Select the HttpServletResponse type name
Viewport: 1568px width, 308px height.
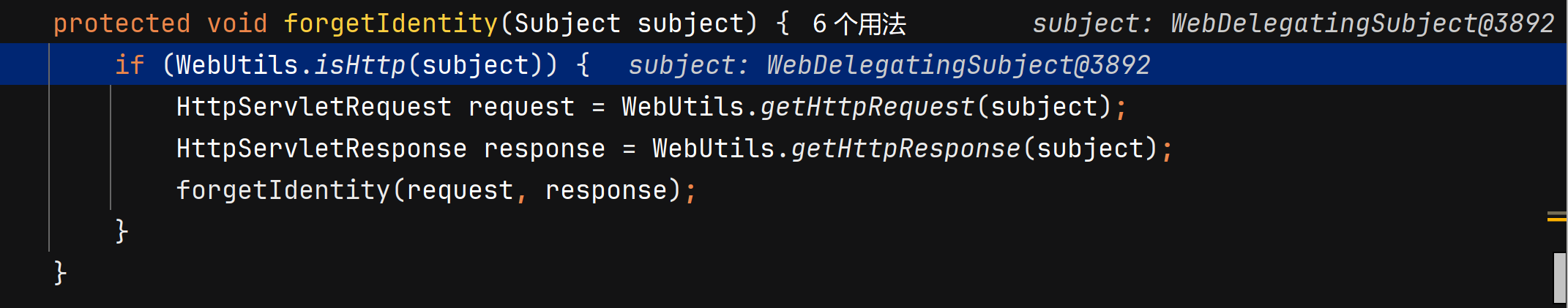click(321, 149)
